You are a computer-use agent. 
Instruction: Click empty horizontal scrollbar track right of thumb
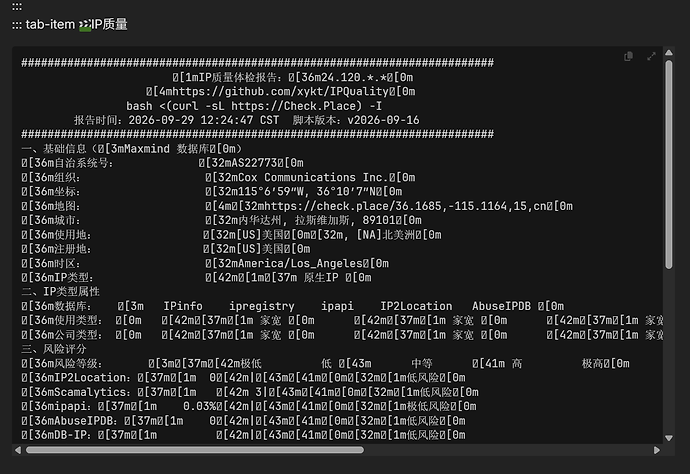pyautogui.click(x=508, y=450)
